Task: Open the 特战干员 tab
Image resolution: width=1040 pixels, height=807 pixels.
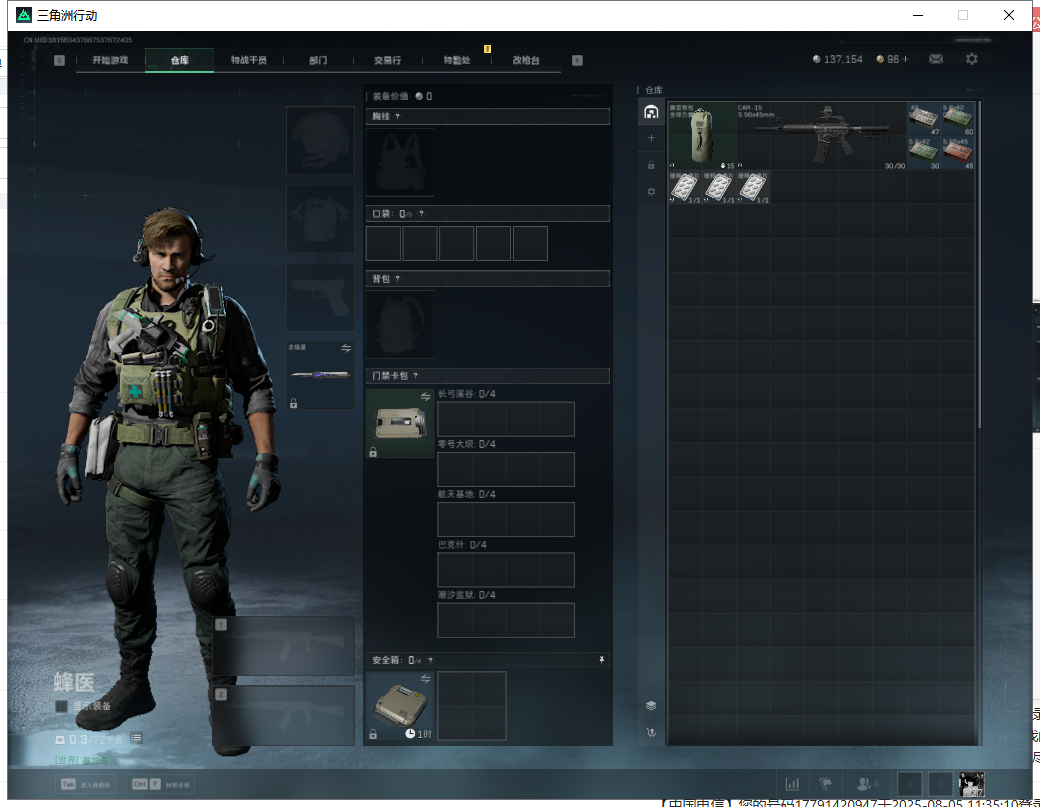Action: point(249,60)
